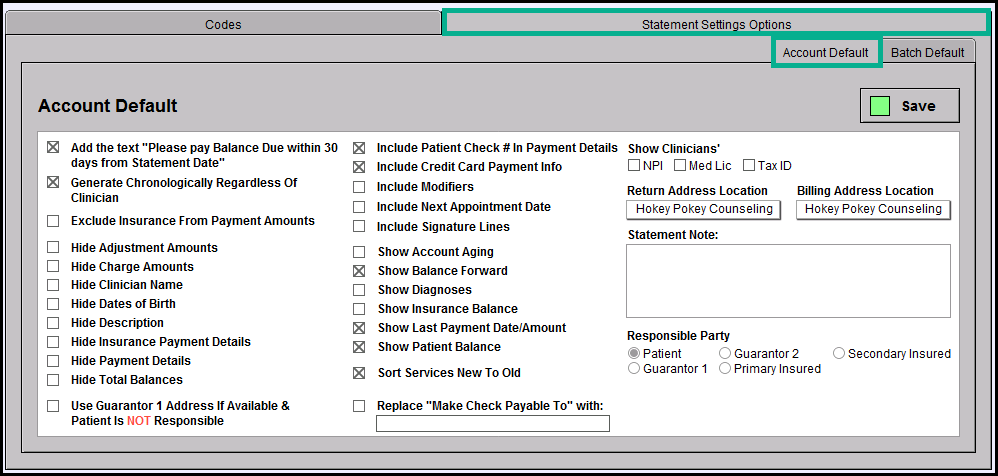998x476 pixels.
Task: Uncheck Generate Chronologically Regardless Of Clinician
Action: pos(53,183)
